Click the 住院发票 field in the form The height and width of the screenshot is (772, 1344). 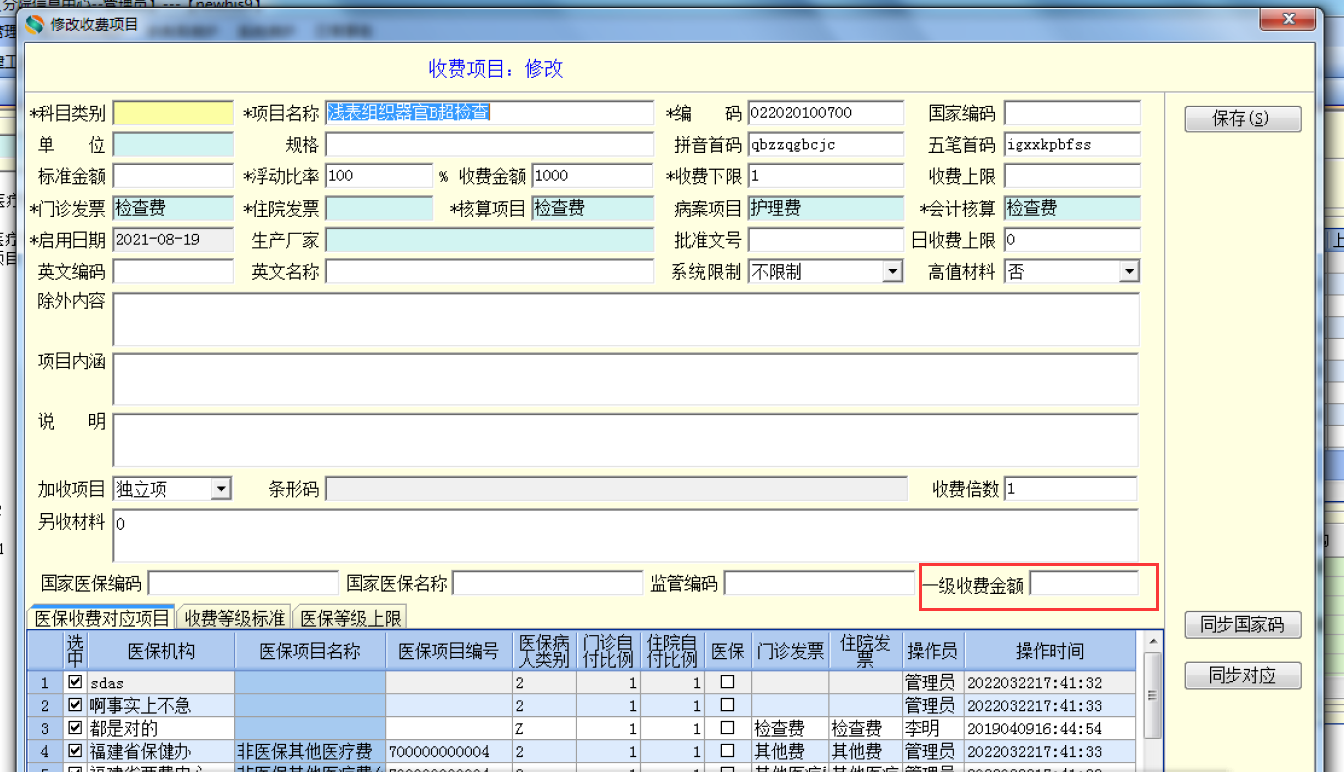pyautogui.click(x=379, y=208)
